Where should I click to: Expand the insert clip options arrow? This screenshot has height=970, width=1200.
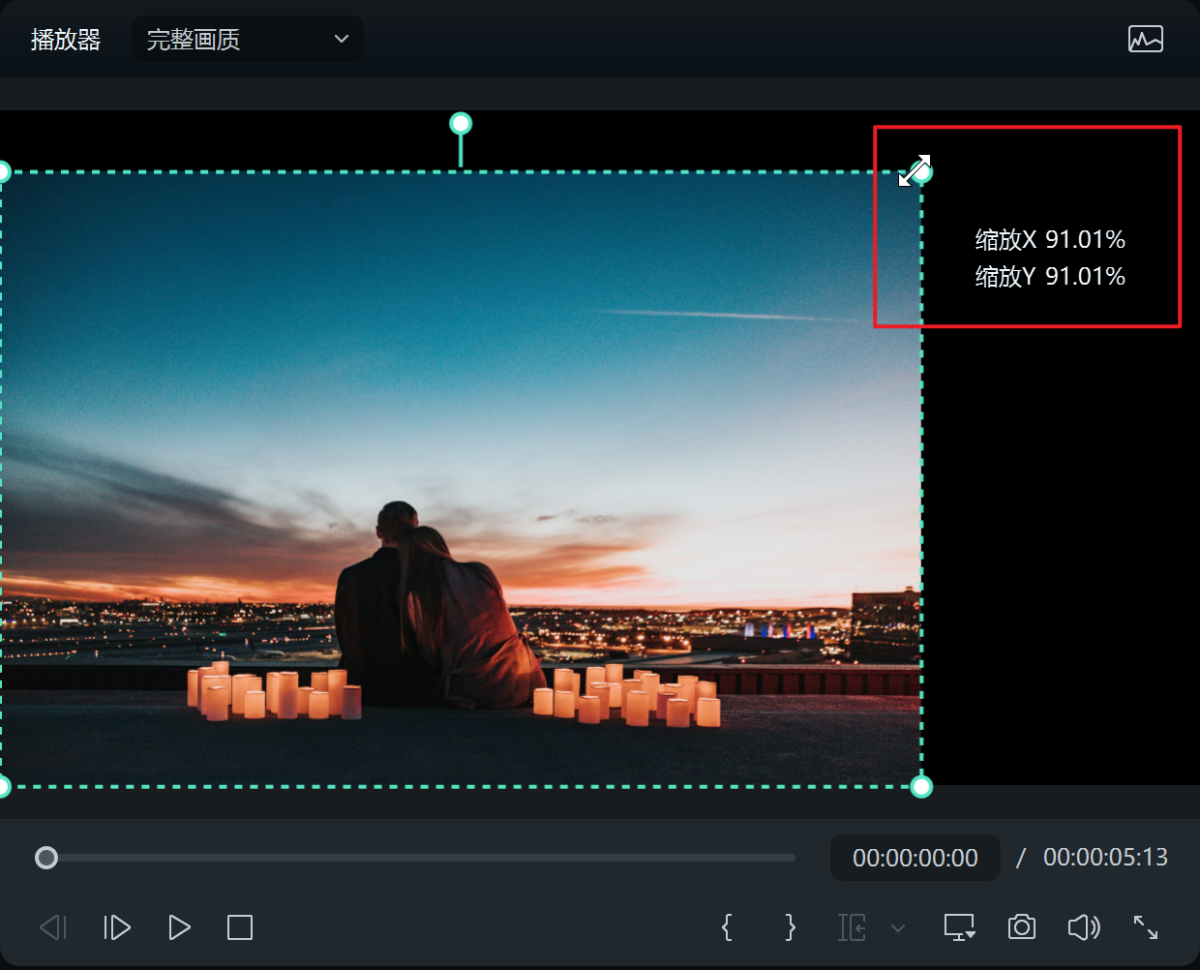click(898, 929)
